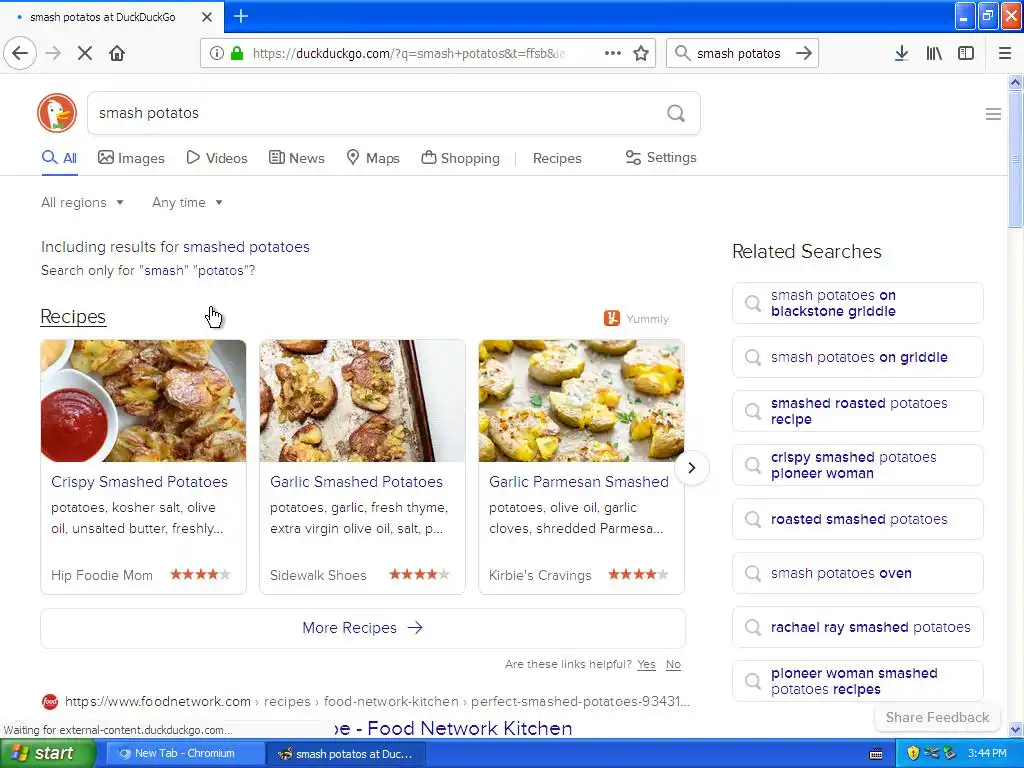Open the Recipes section heading
The width and height of the screenshot is (1024, 768).
click(x=73, y=317)
